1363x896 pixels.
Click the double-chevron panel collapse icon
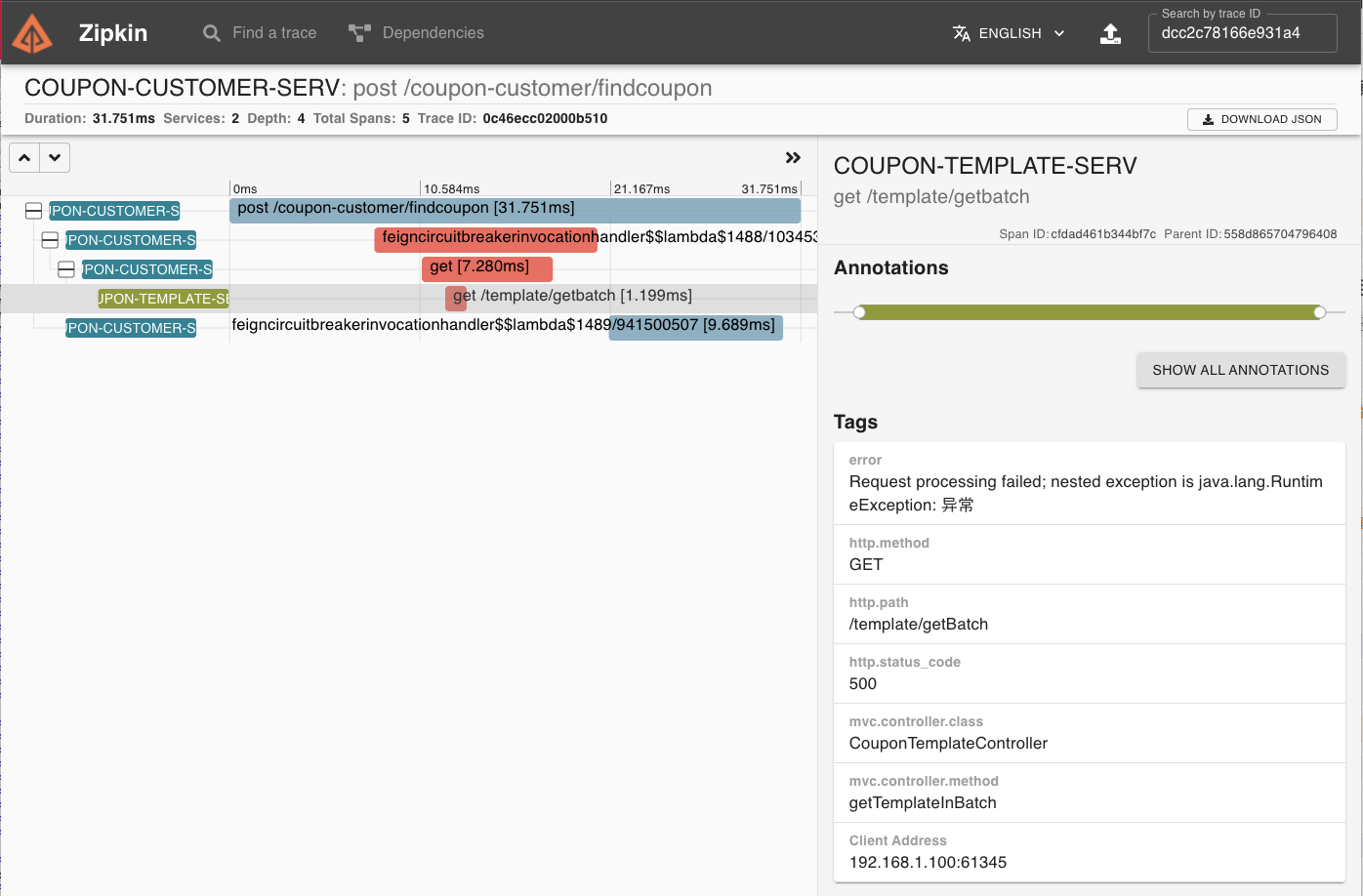[793, 158]
